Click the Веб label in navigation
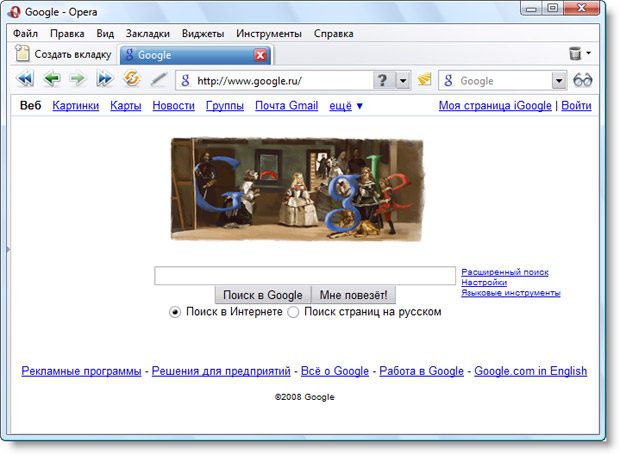Screen dimensions: 620x455 pyautogui.click(x=30, y=106)
